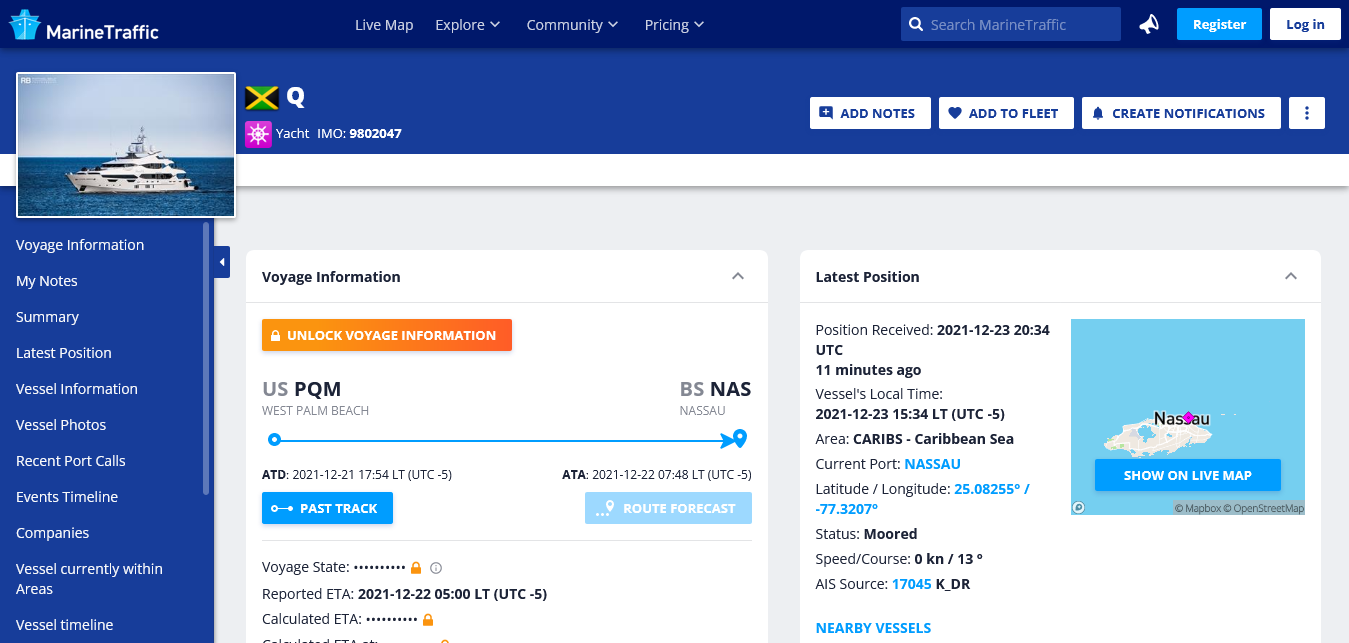Click the MarineTraffic logo
Screen dimensions: 1349x643
(x=84, y=25)
